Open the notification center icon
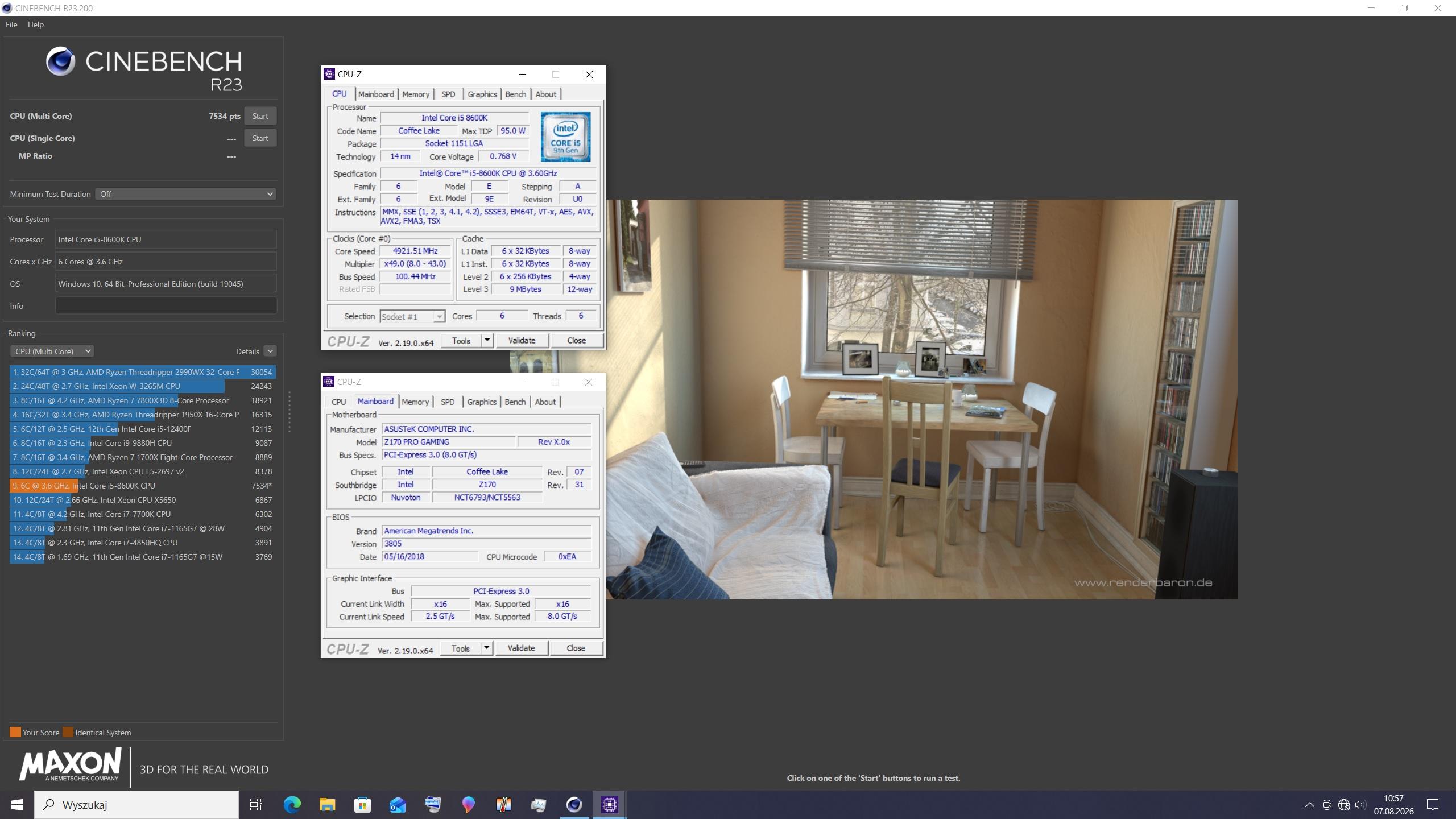Image resolution: width=1456 pixels, height=819 pixels. point(1433,805)
